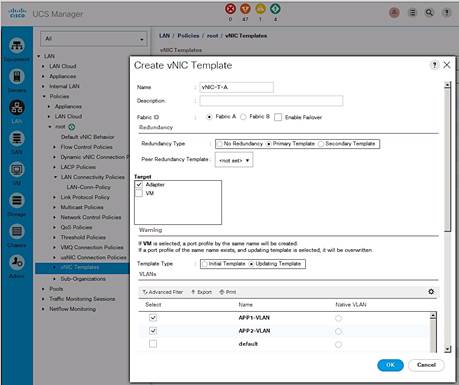Collapse the root tree node
459x385 pixels.
pyautogui.click(x=50, y=127)
